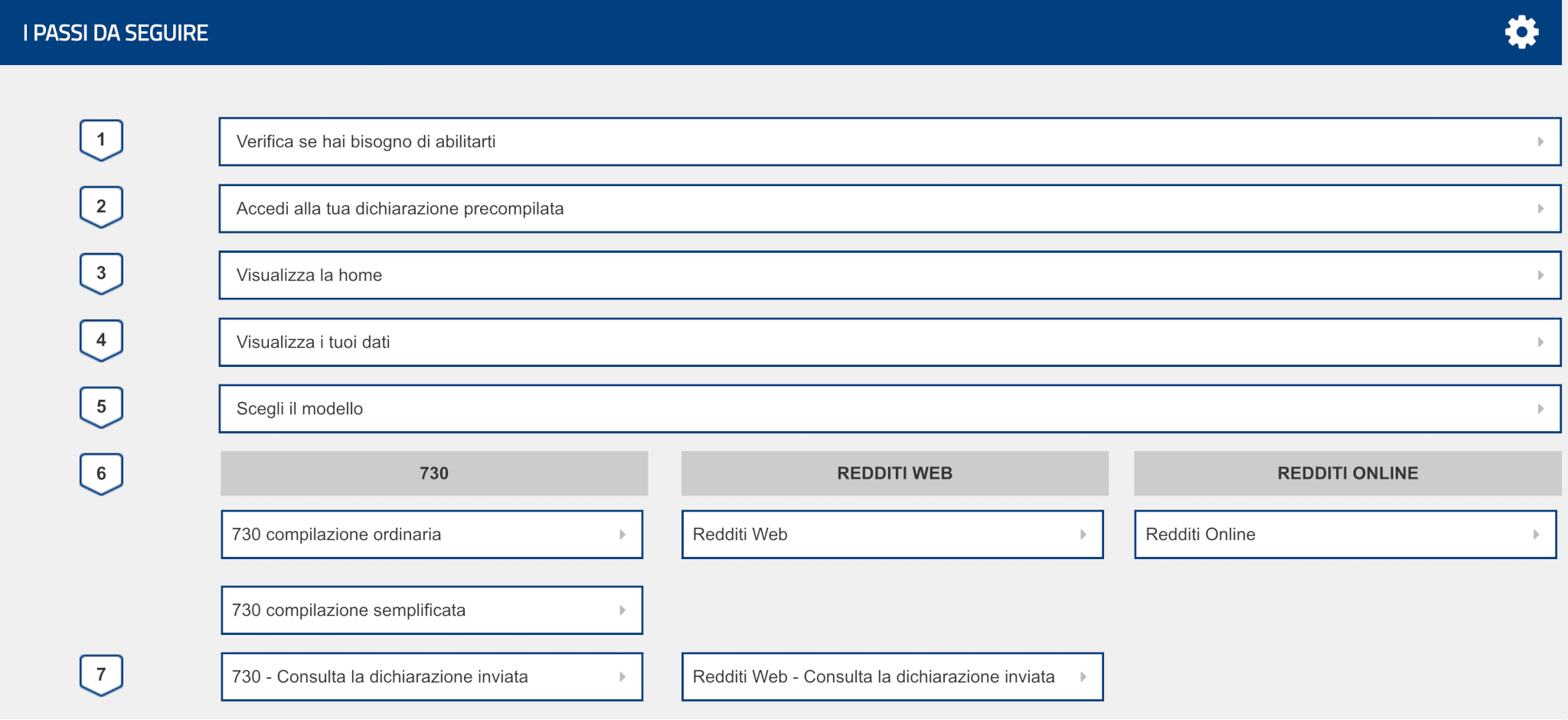Open '730 compilazione ordinaria'
This screenshot has height=720, width=1568.
point(432,535)
